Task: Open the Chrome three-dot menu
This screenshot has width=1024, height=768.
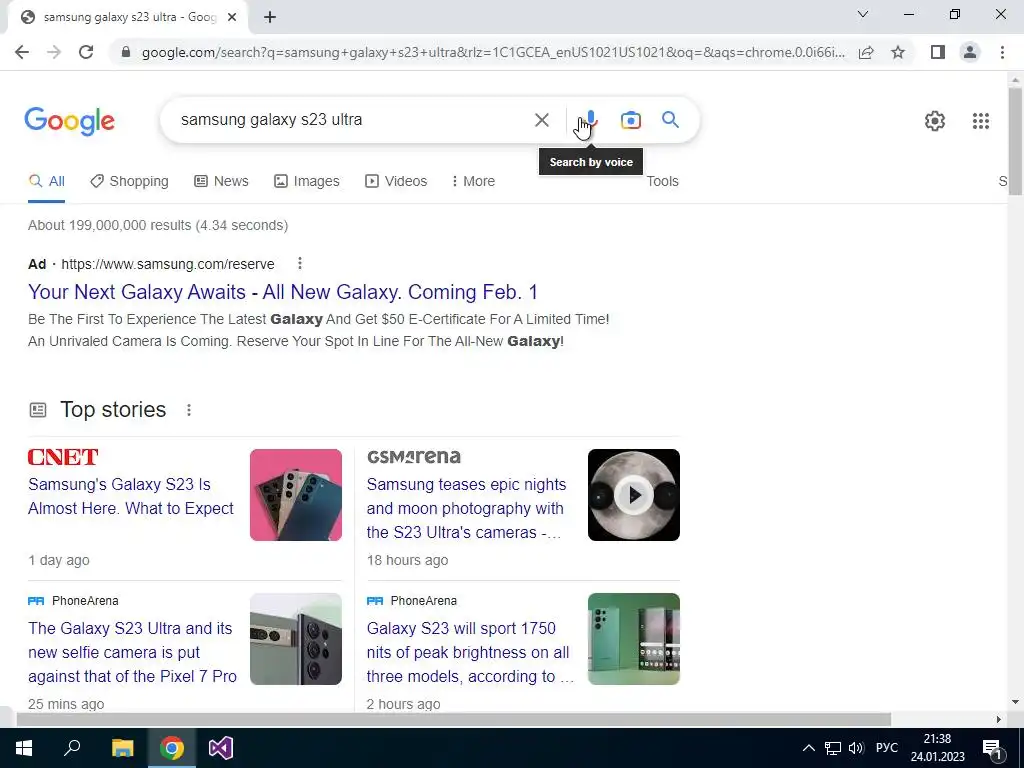Action: tap(1002, 52)
